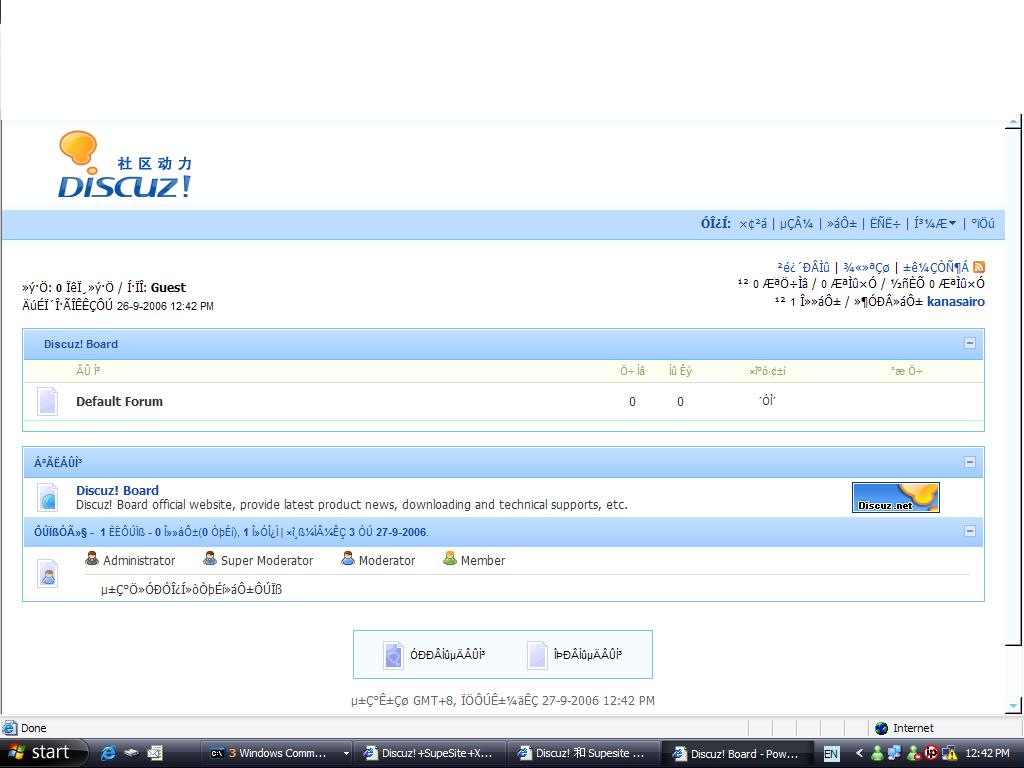Click the "Super Moderator" legend label
Viewport: 1024px width, 768px height.
pos(267,560)
